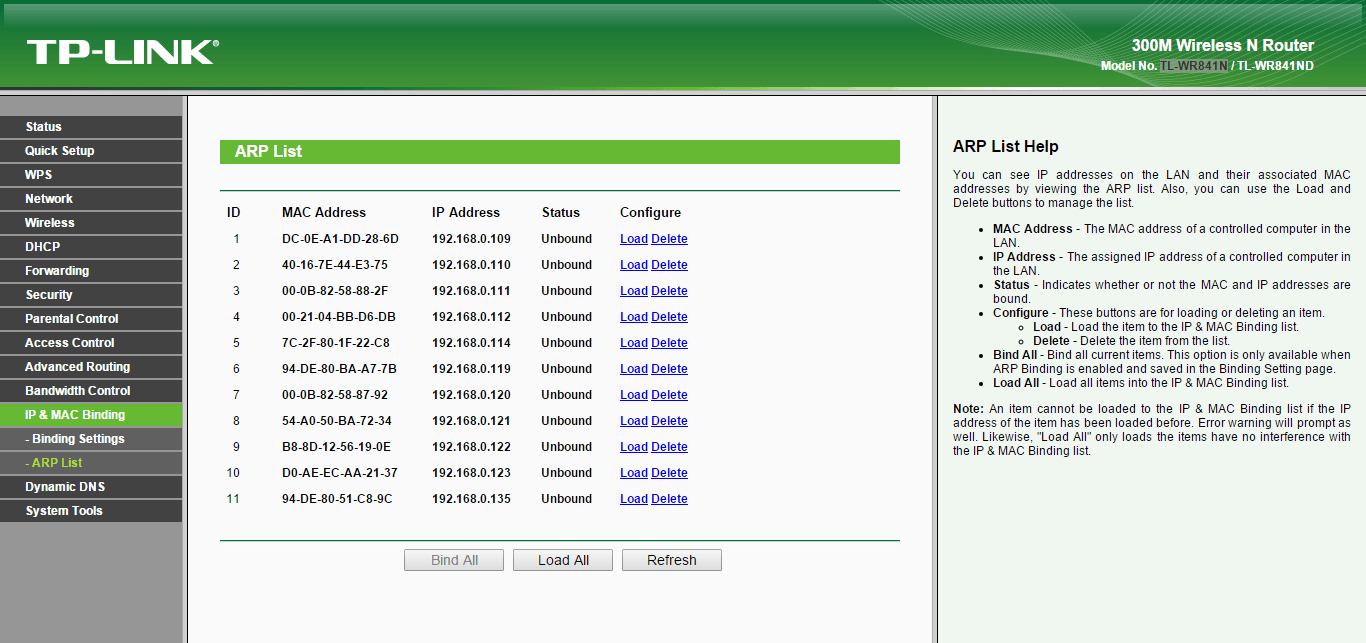Open the Binding Settings submenu
The image size is (1366, 643).
point(75,439)
